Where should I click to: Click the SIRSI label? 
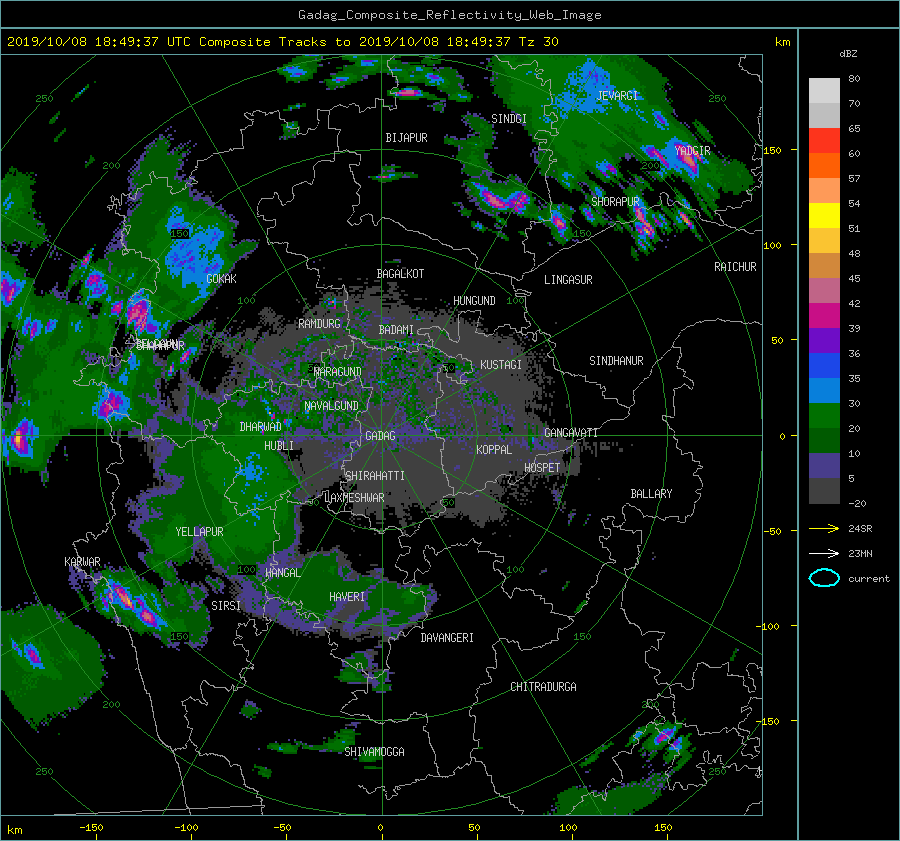tap(226, 606)
